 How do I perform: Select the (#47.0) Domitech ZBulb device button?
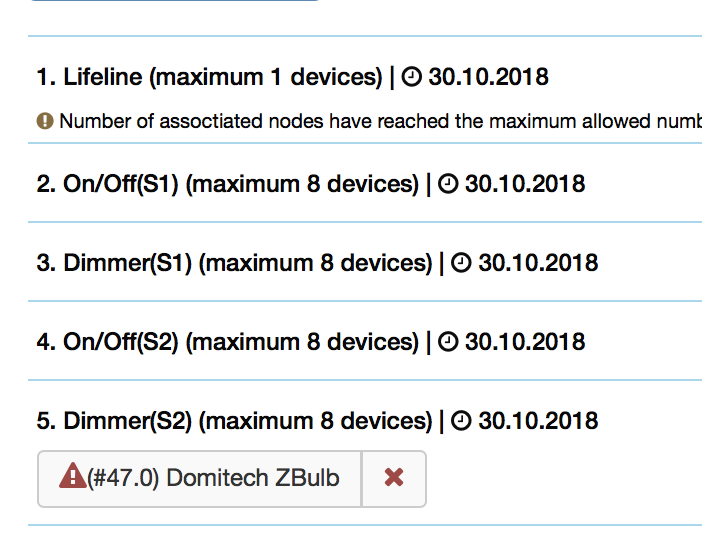199,479
